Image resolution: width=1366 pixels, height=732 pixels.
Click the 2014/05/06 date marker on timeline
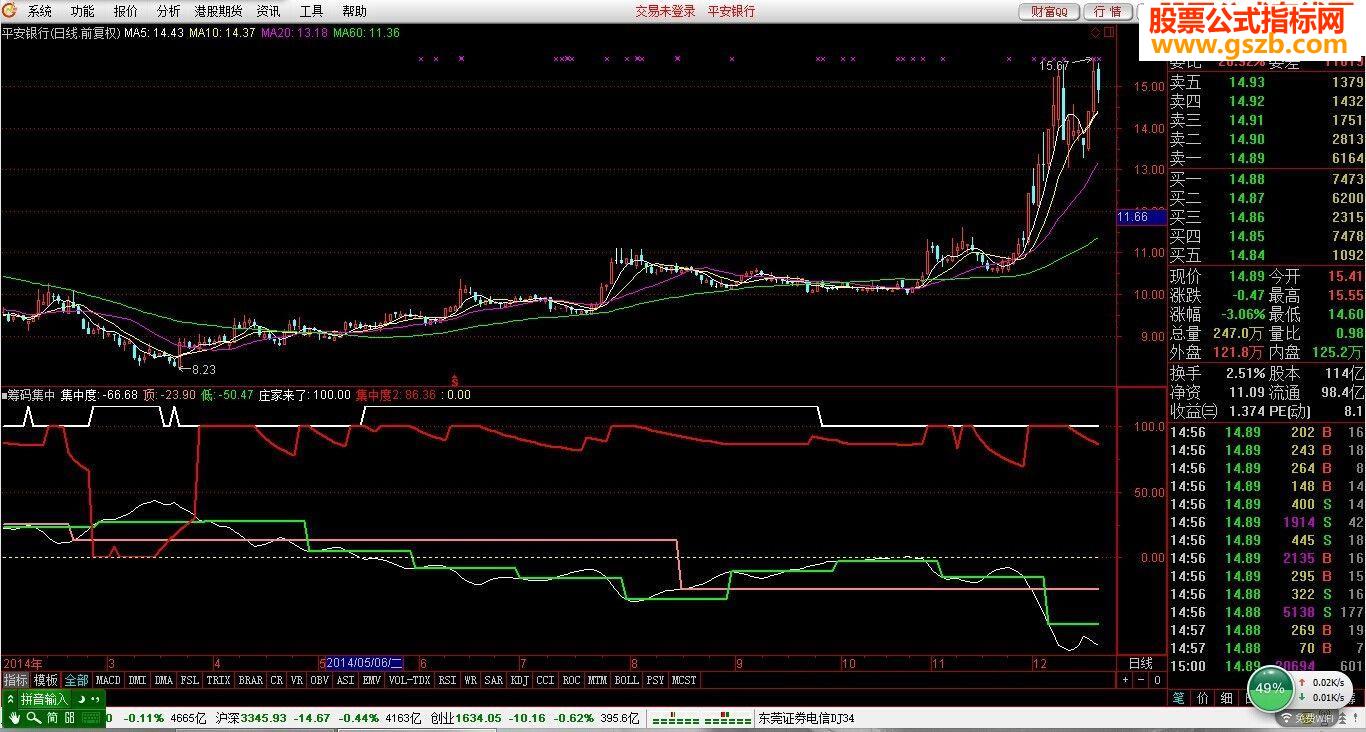pos(364,663)
